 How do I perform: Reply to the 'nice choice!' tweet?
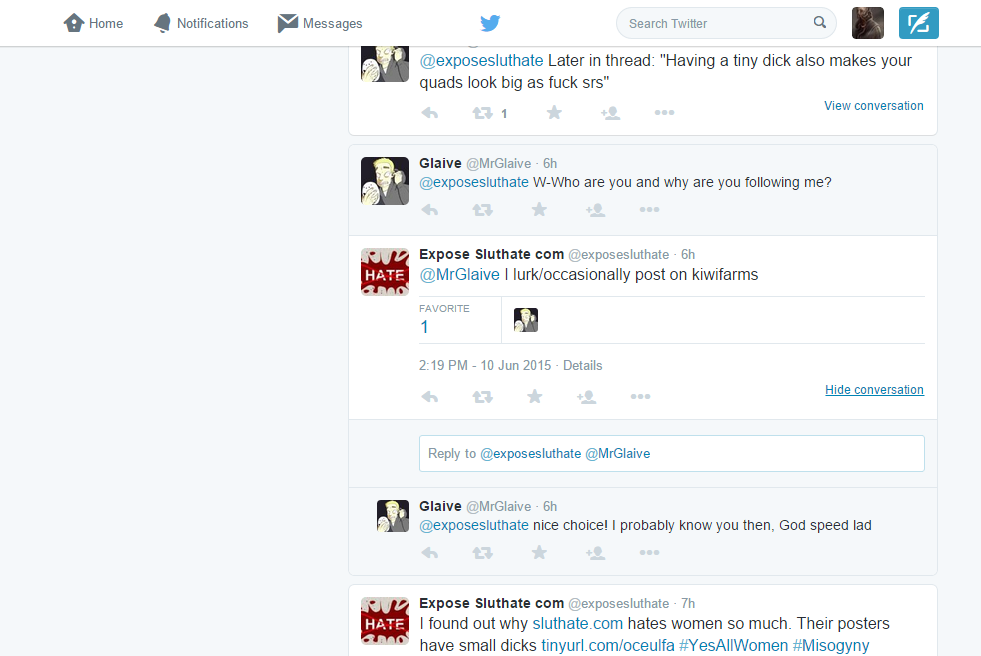(430, 553)
